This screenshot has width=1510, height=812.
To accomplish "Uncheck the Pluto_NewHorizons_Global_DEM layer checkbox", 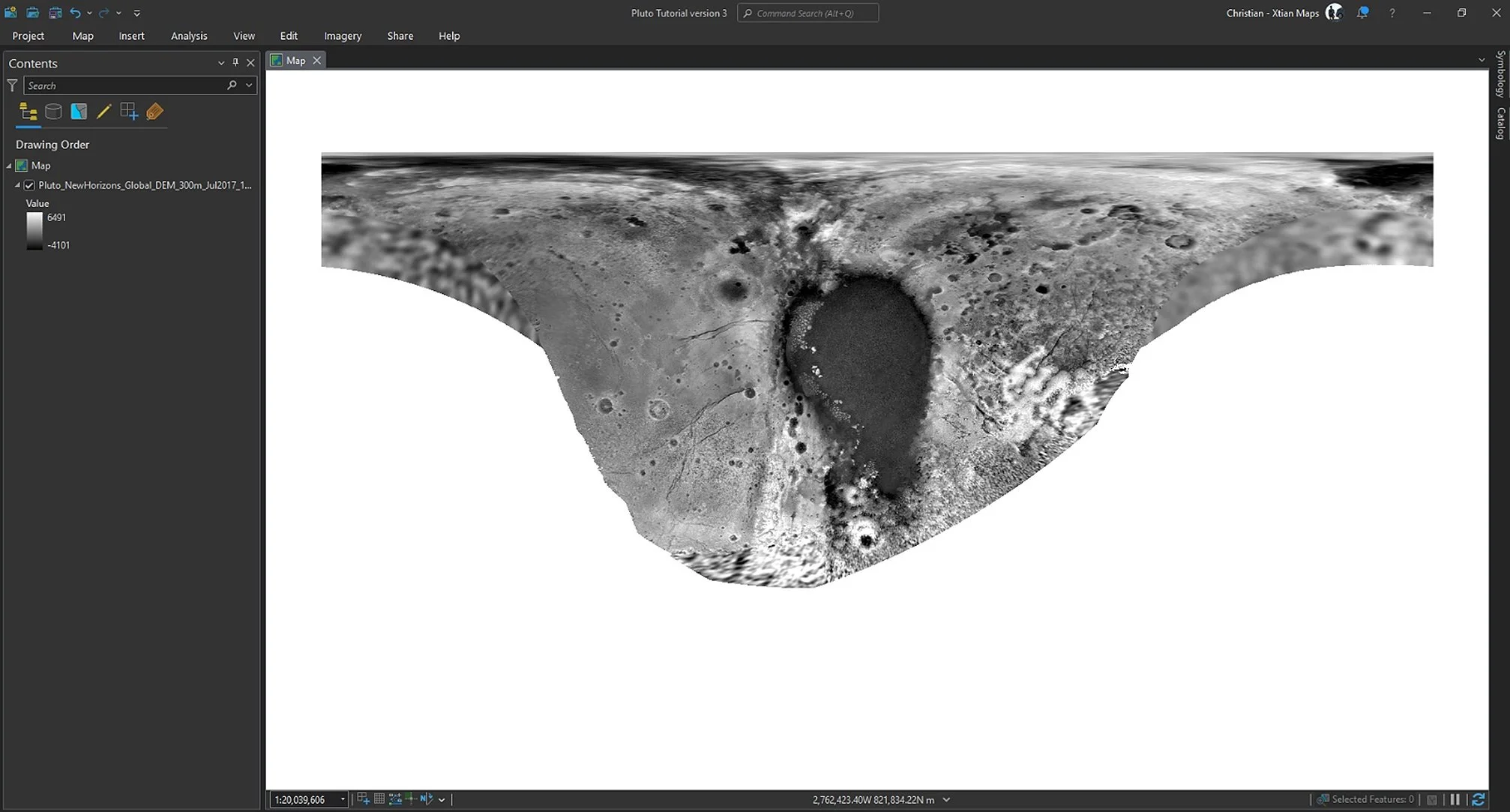I will [29, 185].
